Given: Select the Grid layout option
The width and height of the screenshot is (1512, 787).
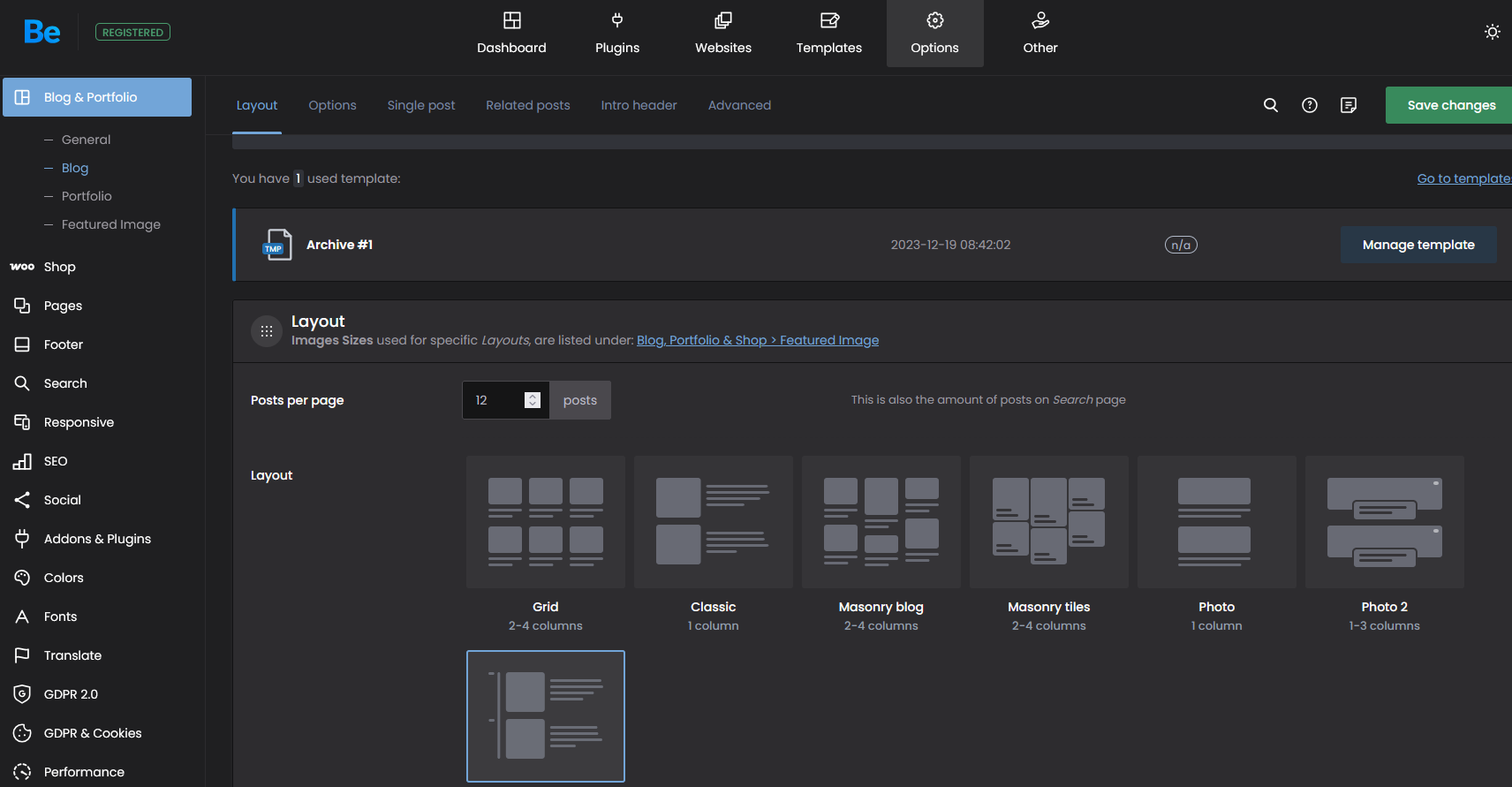Looking at the screenshot, I should click(546, 522).
